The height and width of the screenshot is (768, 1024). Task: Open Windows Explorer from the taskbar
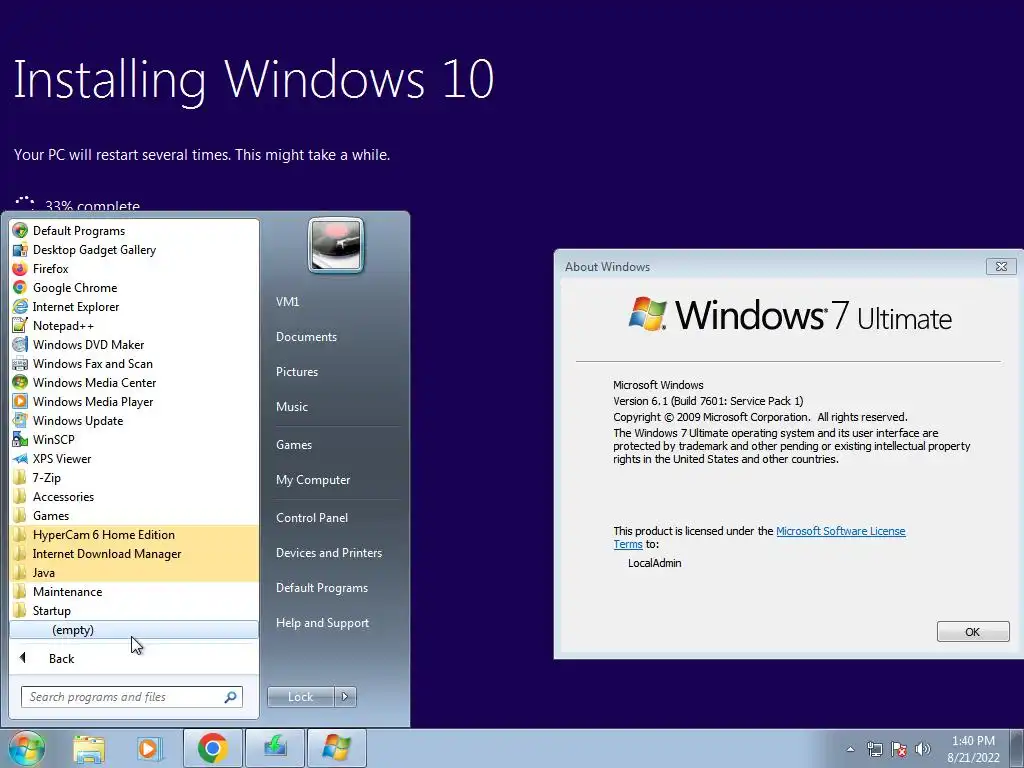click(x=89, y=748)
